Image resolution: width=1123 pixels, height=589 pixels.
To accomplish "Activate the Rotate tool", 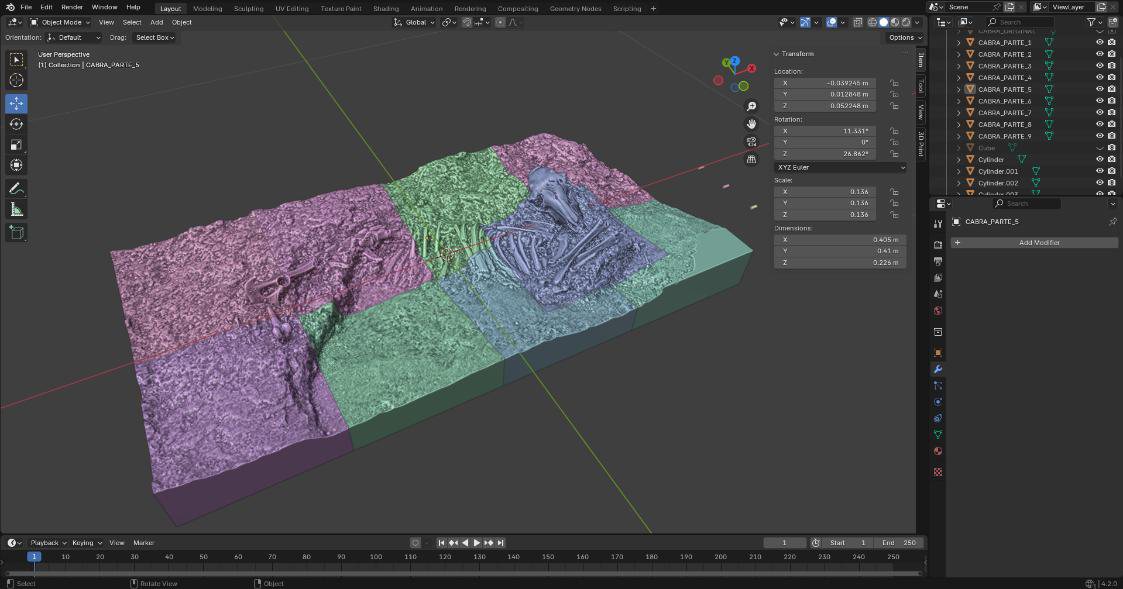I will (x=16, y=124).
